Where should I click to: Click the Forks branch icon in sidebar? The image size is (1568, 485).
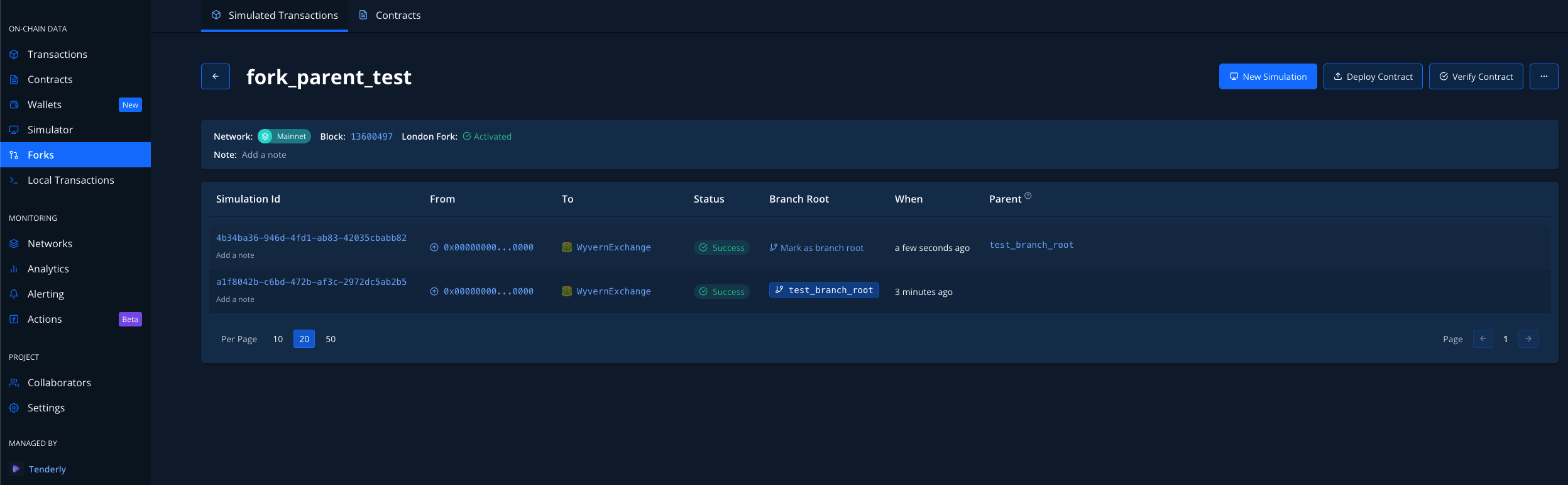[x=14, y=155]
